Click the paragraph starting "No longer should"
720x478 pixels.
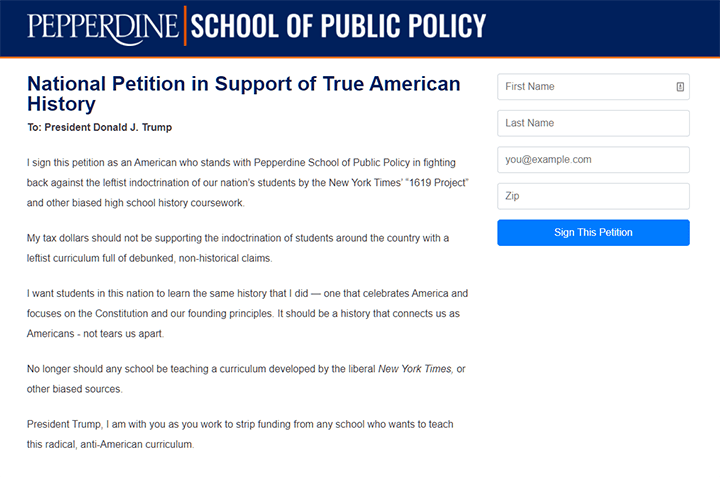tap(246, 379)
